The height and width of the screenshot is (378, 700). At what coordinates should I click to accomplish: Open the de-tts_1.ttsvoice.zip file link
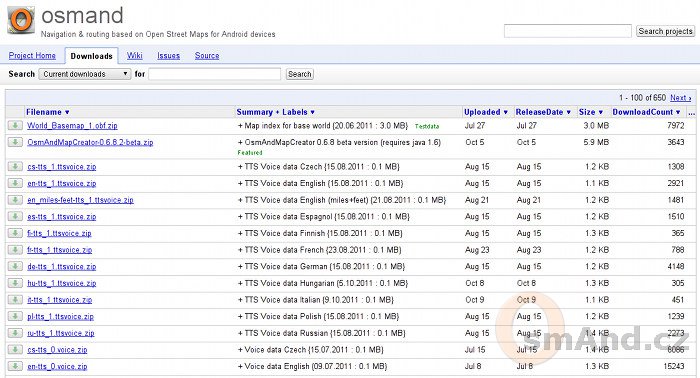(62, 266)
